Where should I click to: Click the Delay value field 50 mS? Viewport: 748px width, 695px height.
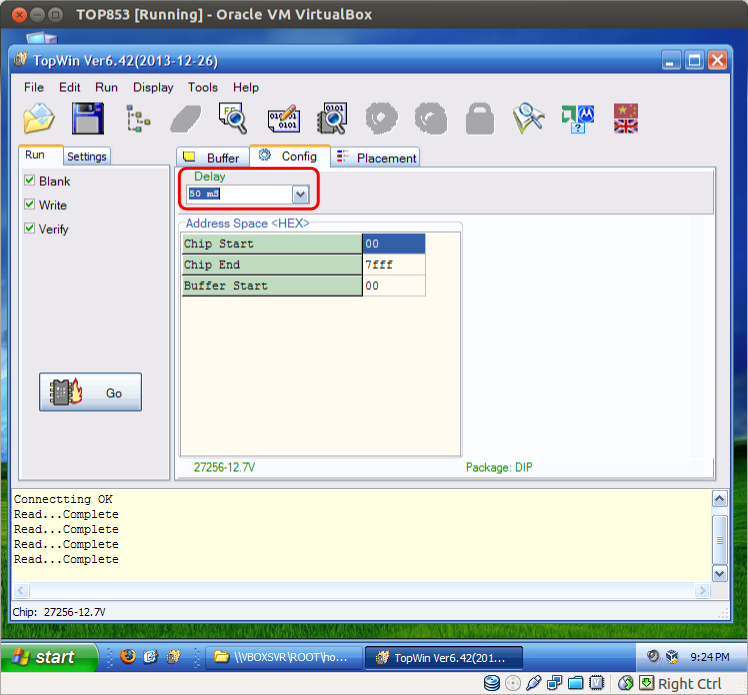[x=239, y=194]
